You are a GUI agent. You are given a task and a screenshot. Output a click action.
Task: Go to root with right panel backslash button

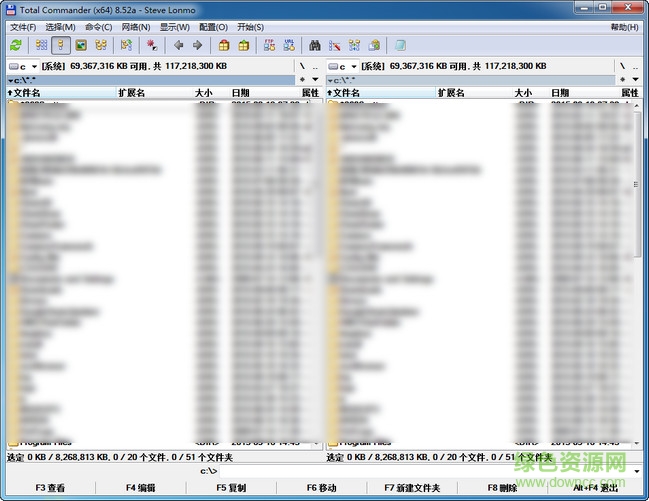pyautogui.click(x=622, y=66)
